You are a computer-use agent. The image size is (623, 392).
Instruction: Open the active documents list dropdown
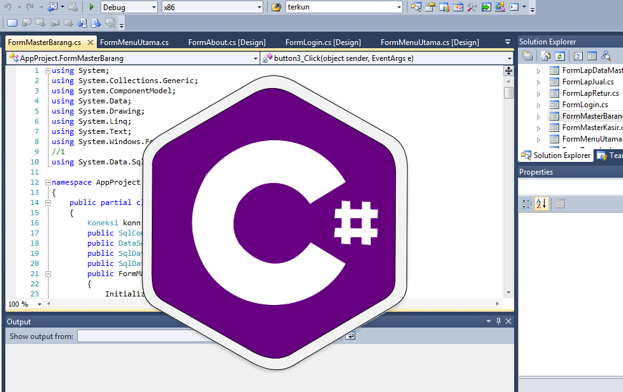click(x=507, y=42)
